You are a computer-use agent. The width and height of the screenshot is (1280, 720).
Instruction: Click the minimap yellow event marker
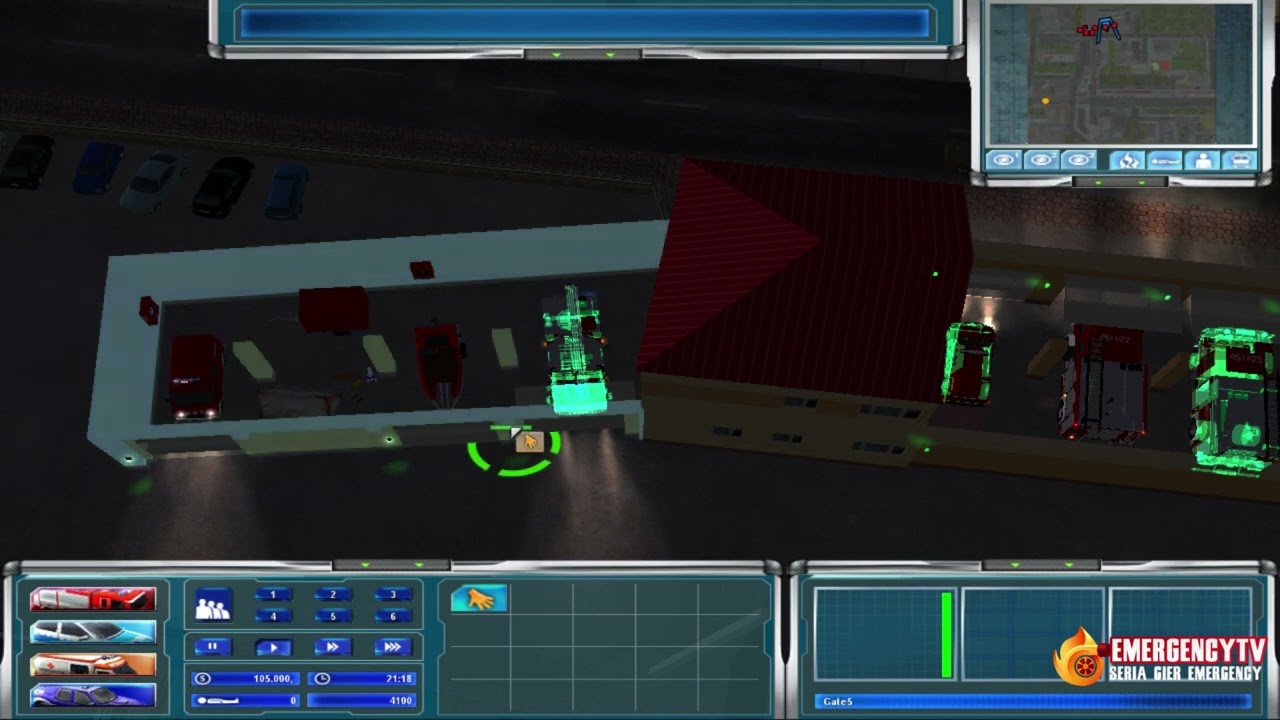tap(1046, 101)
